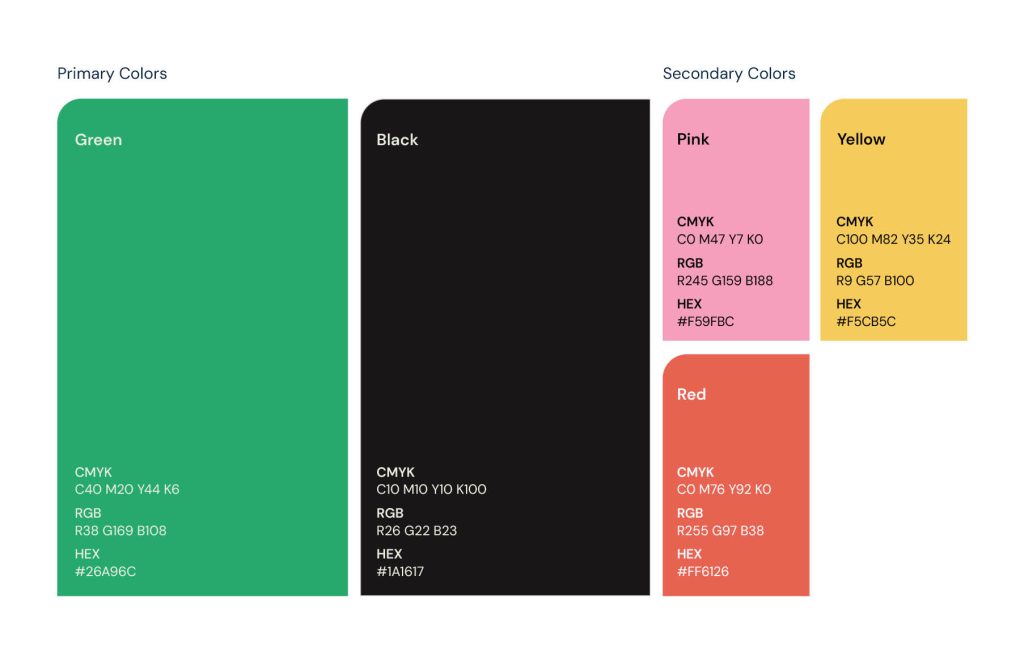The width and height of the screenshot is (1024, 652).
Task: Click the green RGB value R38 G169 B108
Action: [120, 531]
